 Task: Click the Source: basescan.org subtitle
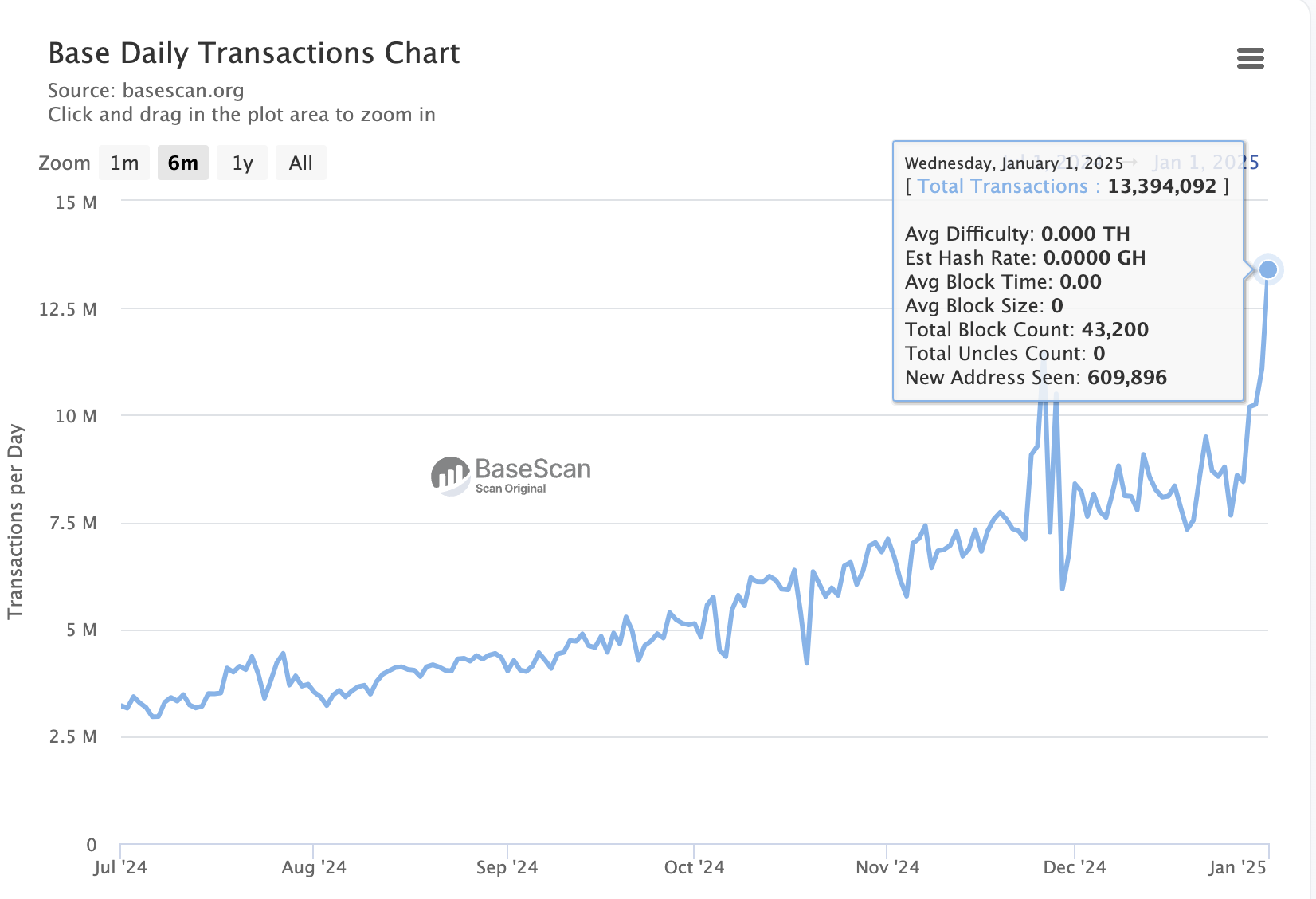pos(146,90)
